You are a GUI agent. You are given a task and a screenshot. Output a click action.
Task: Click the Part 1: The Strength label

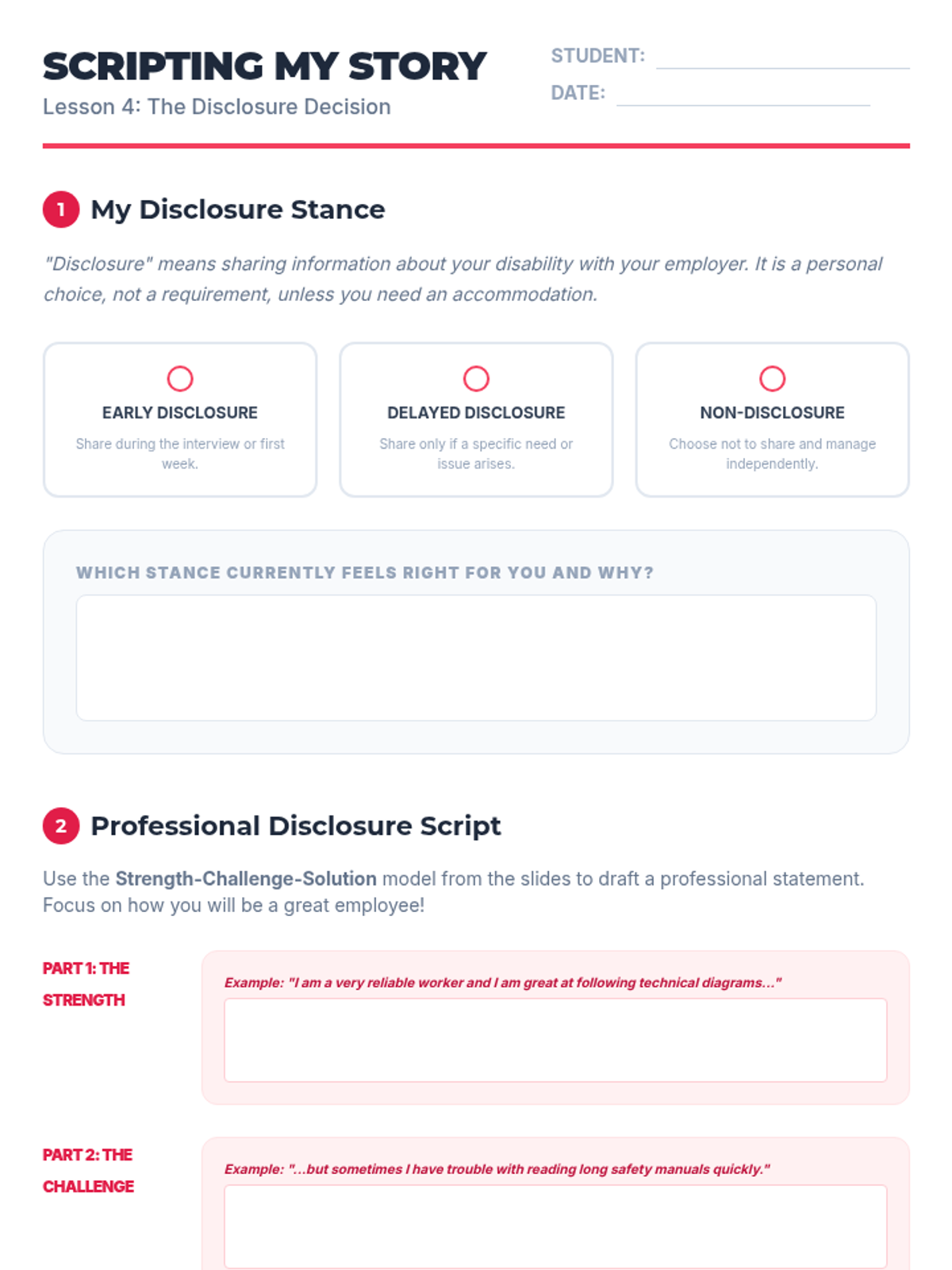click(x=86, y=984)
